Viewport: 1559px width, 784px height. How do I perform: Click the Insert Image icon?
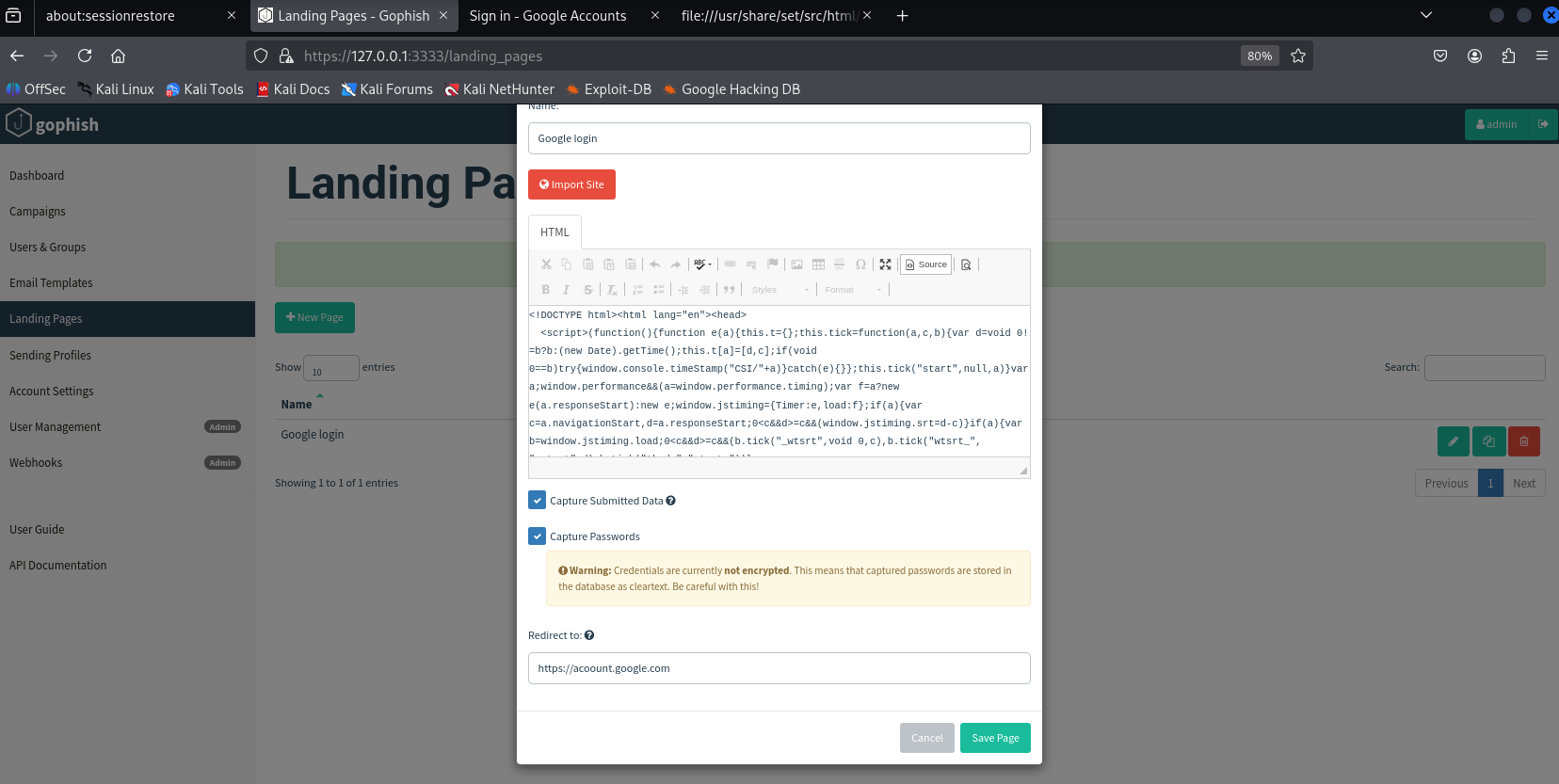(796, 264)
